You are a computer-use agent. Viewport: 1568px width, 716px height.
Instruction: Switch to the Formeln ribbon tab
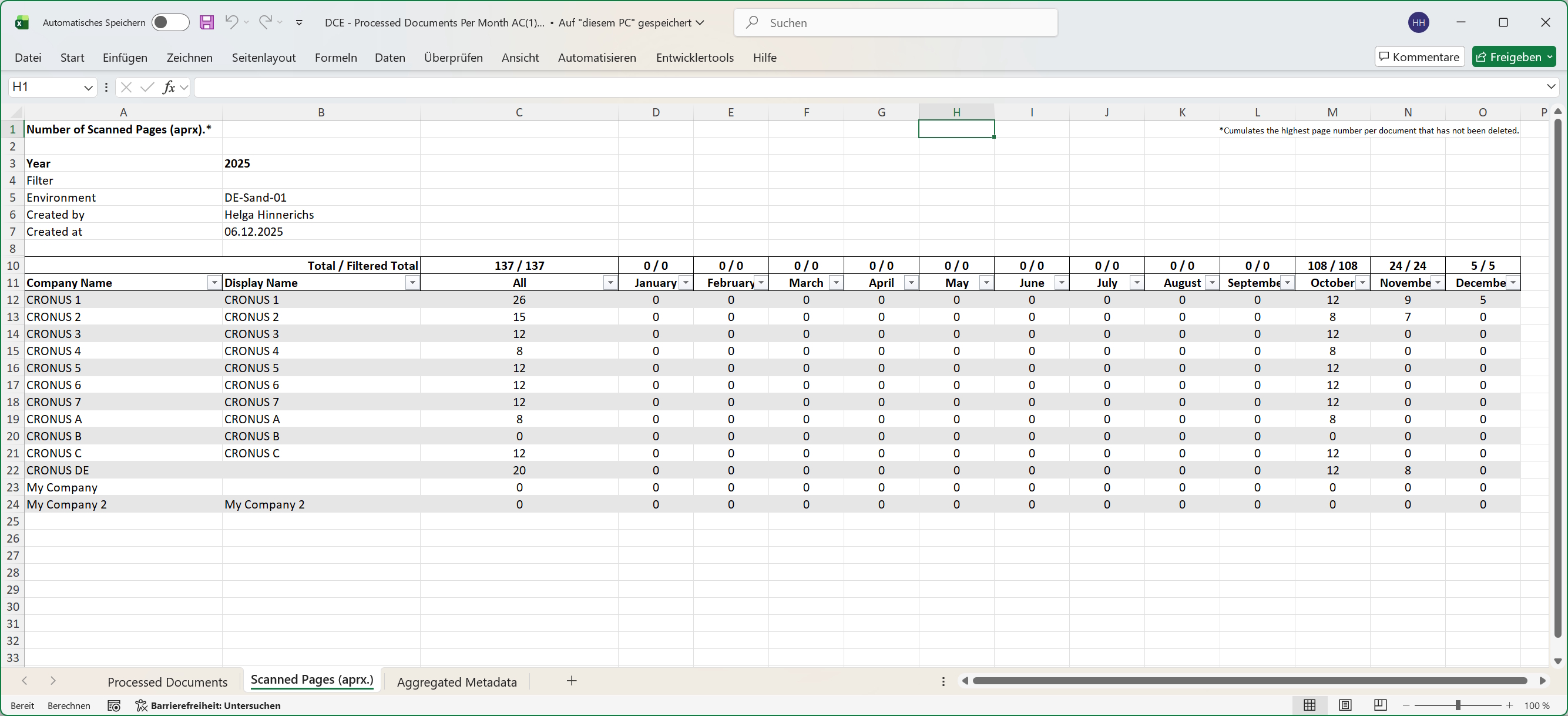pos(335,57)
